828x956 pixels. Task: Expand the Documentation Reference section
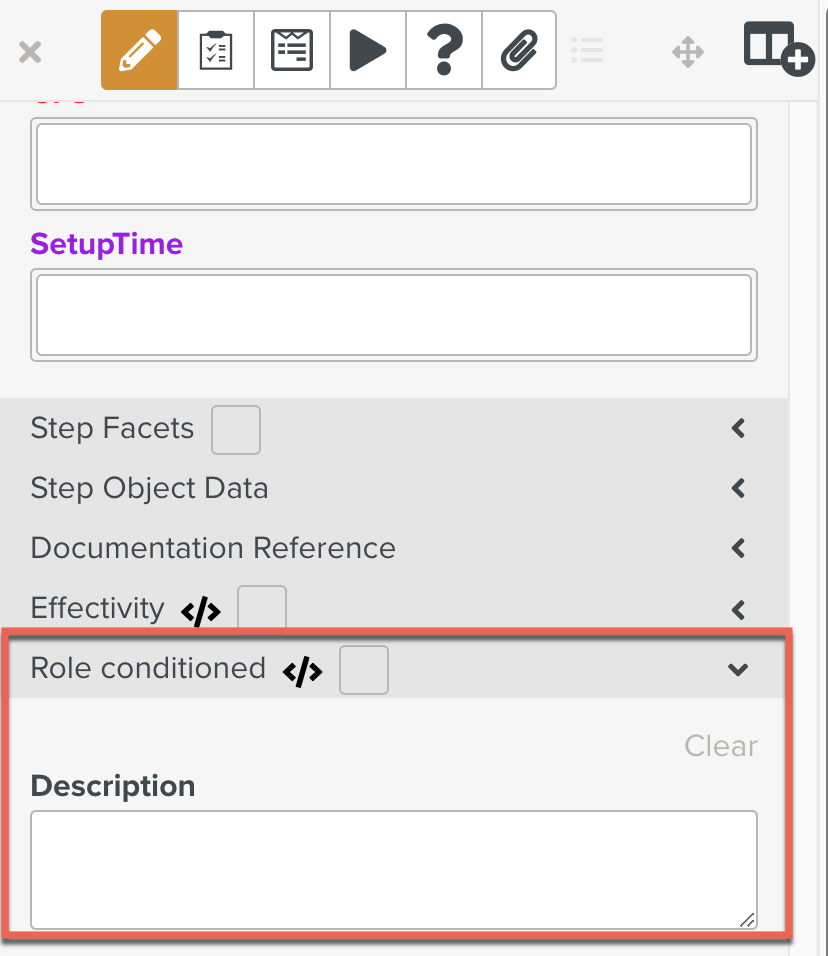click(739, 549)
